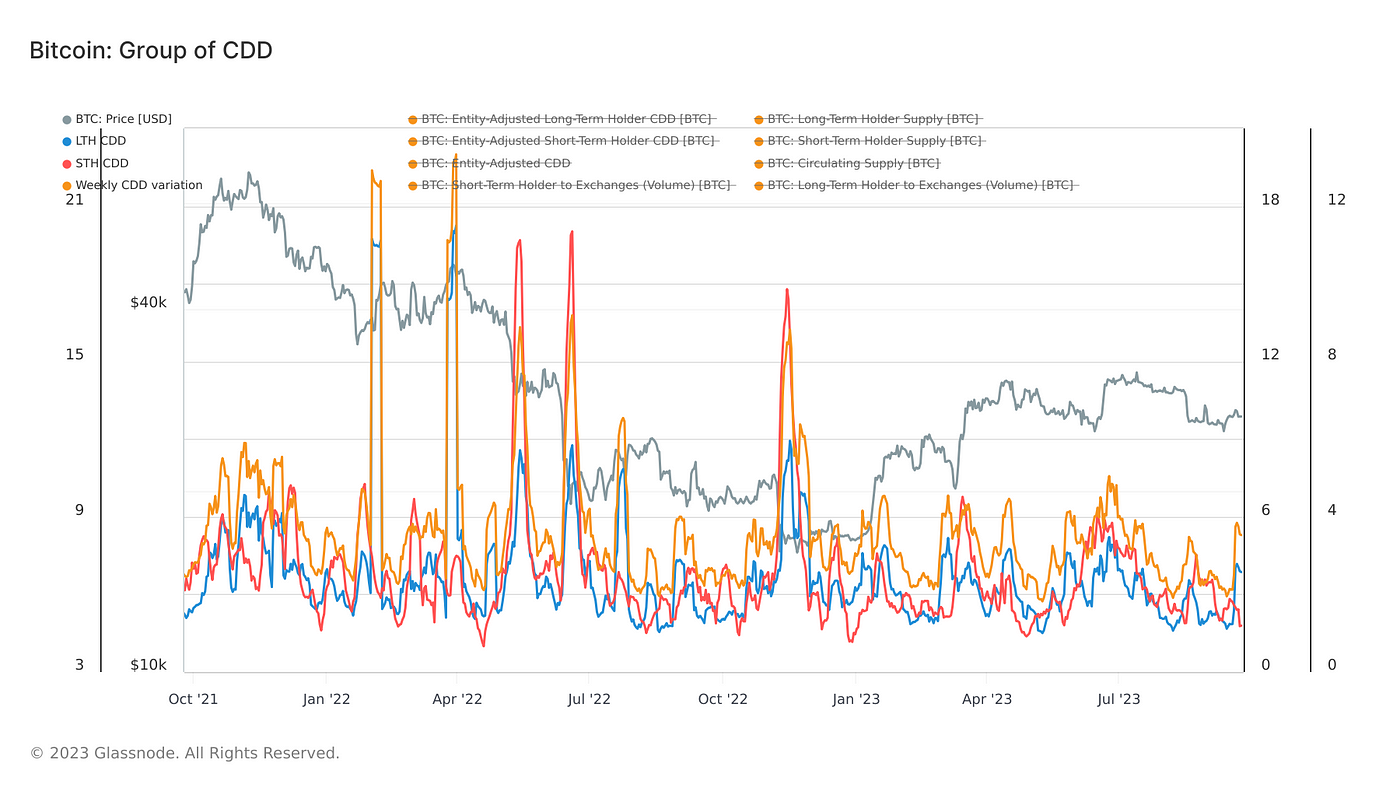Show BTC: Long-Term Holder Supply series
This screenshot has width=1400, height=788.
click(x=867, y=119)
